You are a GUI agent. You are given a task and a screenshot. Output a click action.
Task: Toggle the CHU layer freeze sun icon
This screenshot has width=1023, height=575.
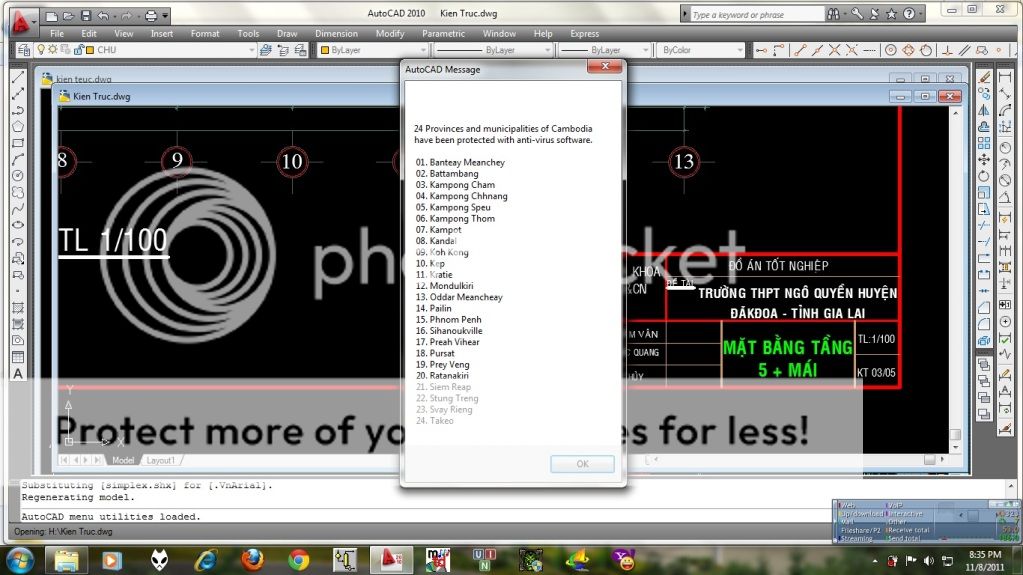[x=53, y=50]
